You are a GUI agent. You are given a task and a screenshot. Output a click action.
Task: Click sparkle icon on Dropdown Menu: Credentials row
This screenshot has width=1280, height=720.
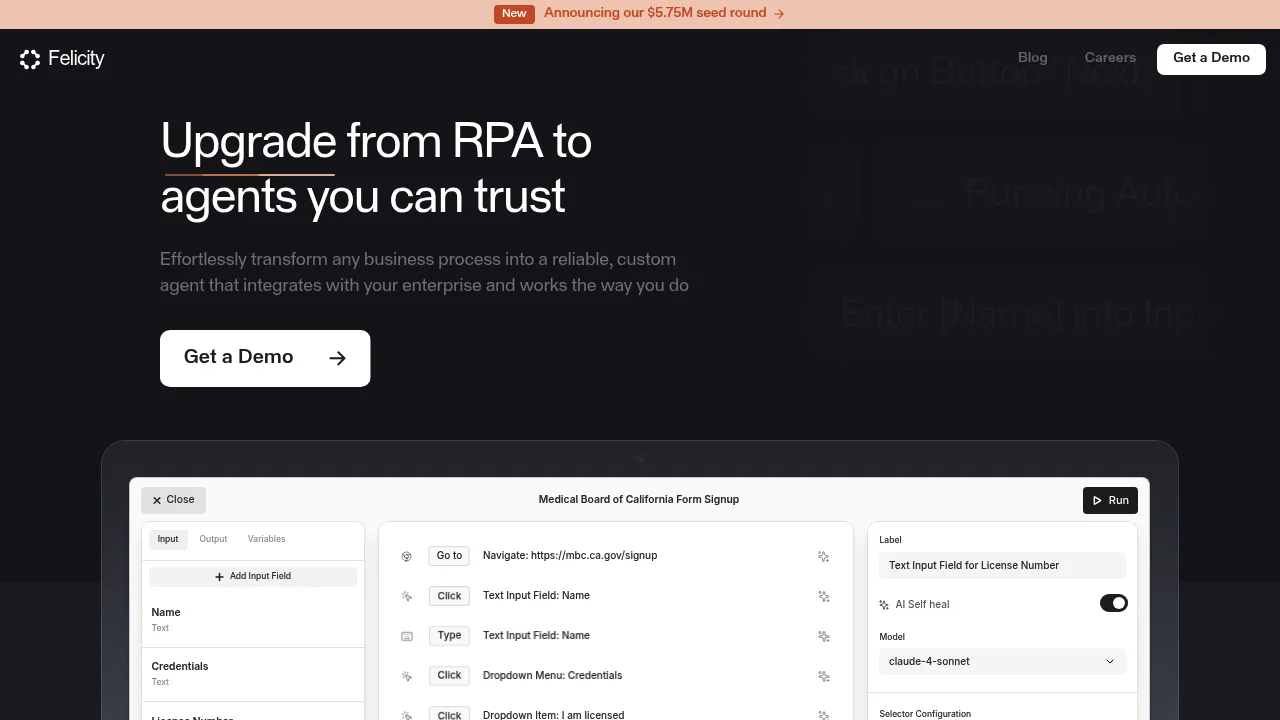coord(824,676)
